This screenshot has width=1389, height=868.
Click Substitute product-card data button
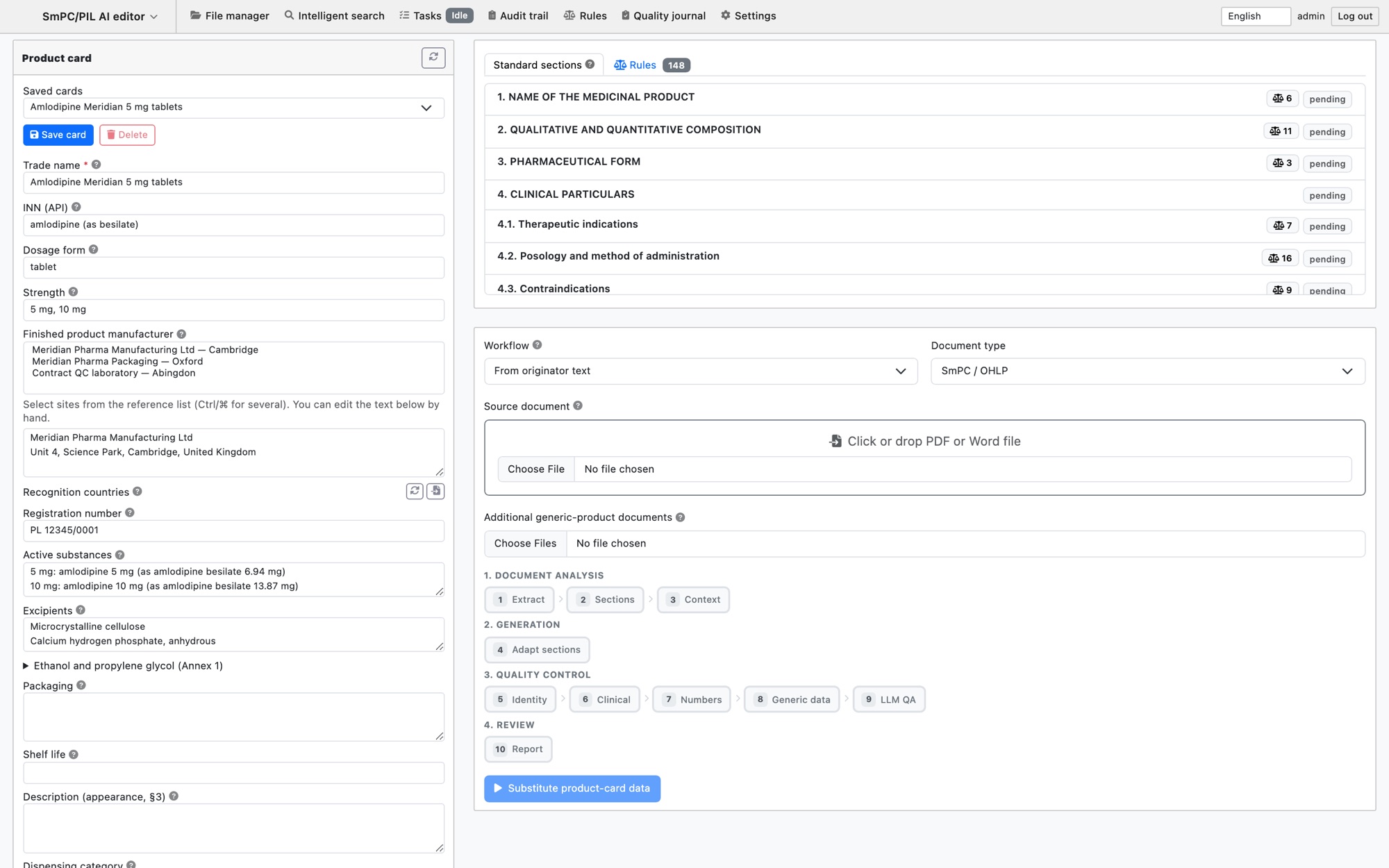572,788
